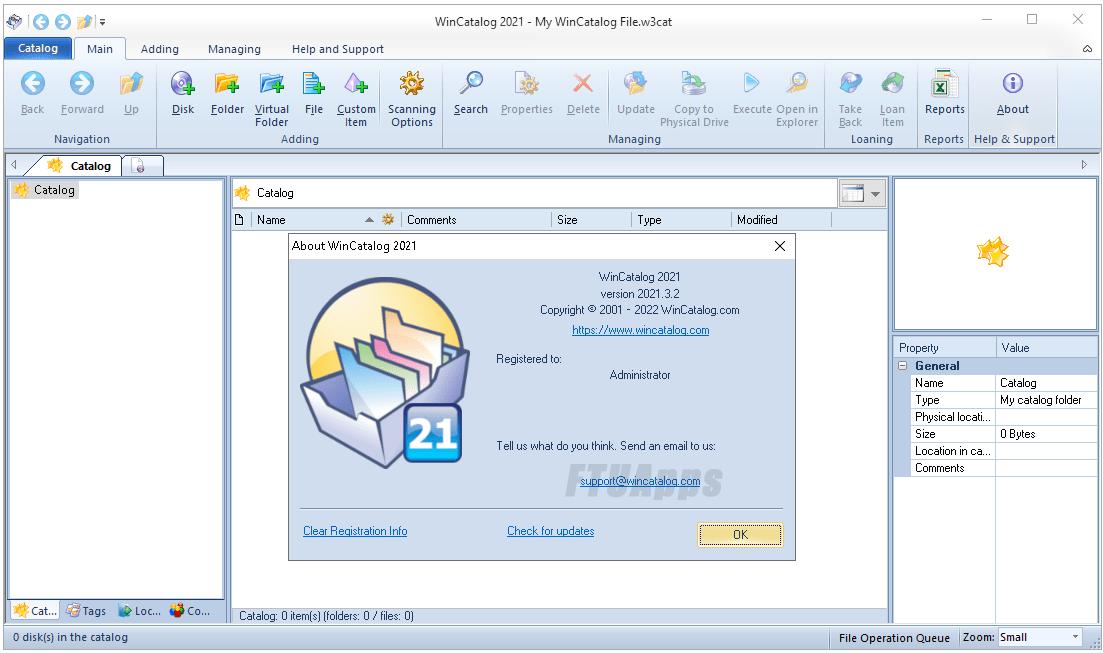The image size is (1103, 653).
Task: Open File Operation Queue in status bar
Action: (x=894, y=638)
